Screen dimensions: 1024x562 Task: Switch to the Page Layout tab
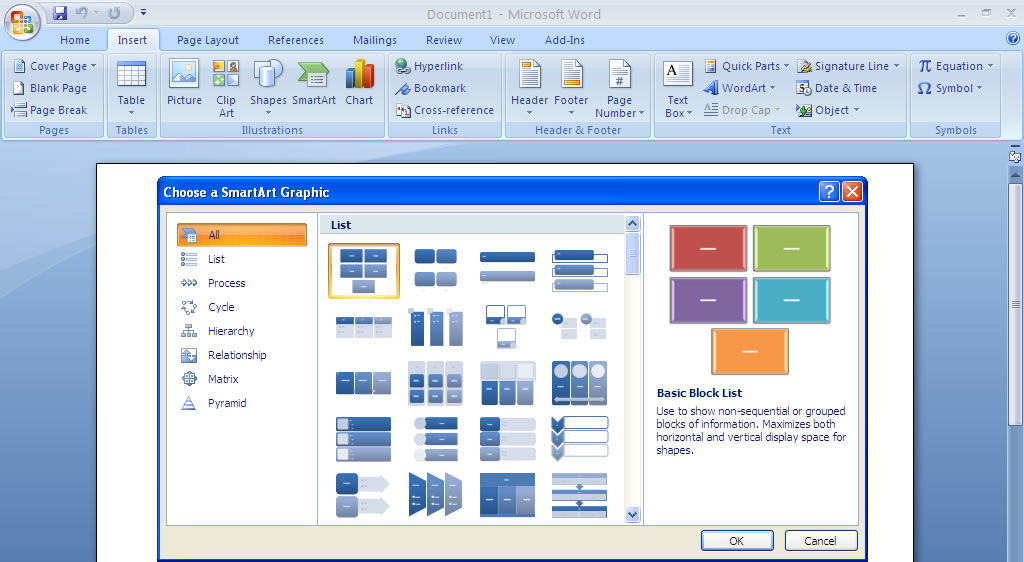208,40
